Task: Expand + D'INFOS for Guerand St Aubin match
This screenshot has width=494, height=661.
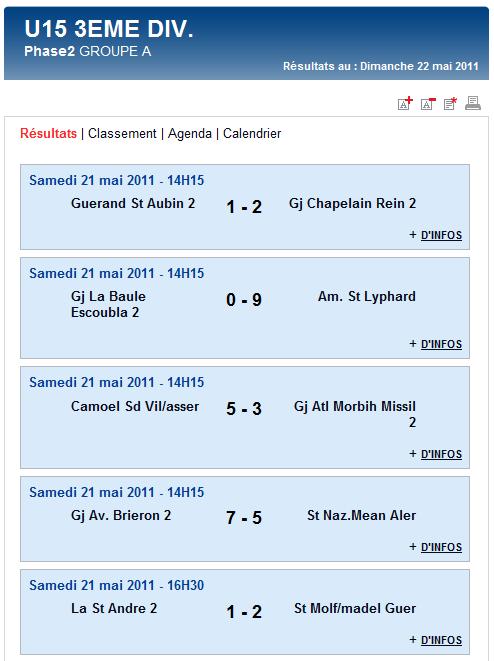Action: coord(436,235)
